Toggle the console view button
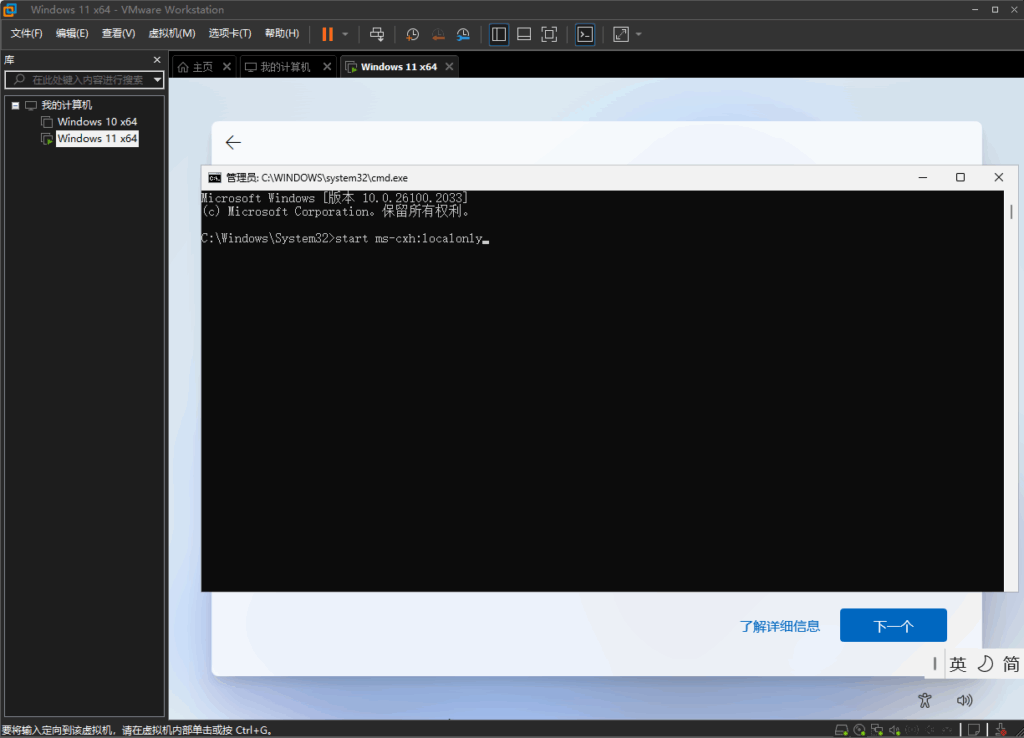1024x738 pixels. (x=585, y=34)
